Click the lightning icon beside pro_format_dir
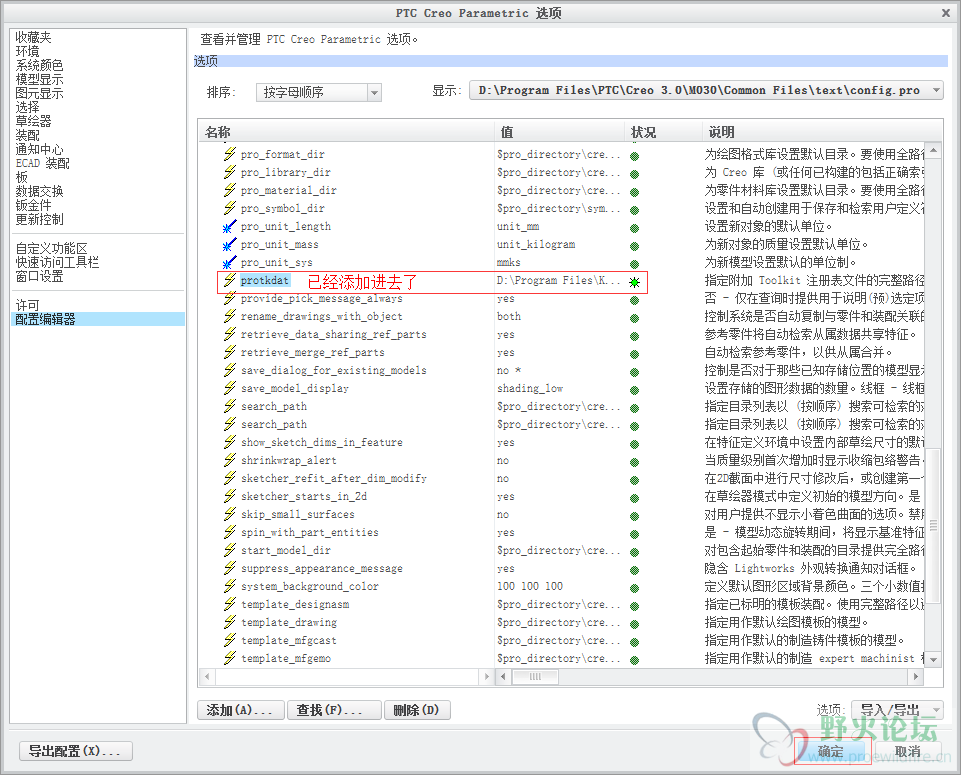Viewport: 961px width, 775px height. click(x=230, y=154)
